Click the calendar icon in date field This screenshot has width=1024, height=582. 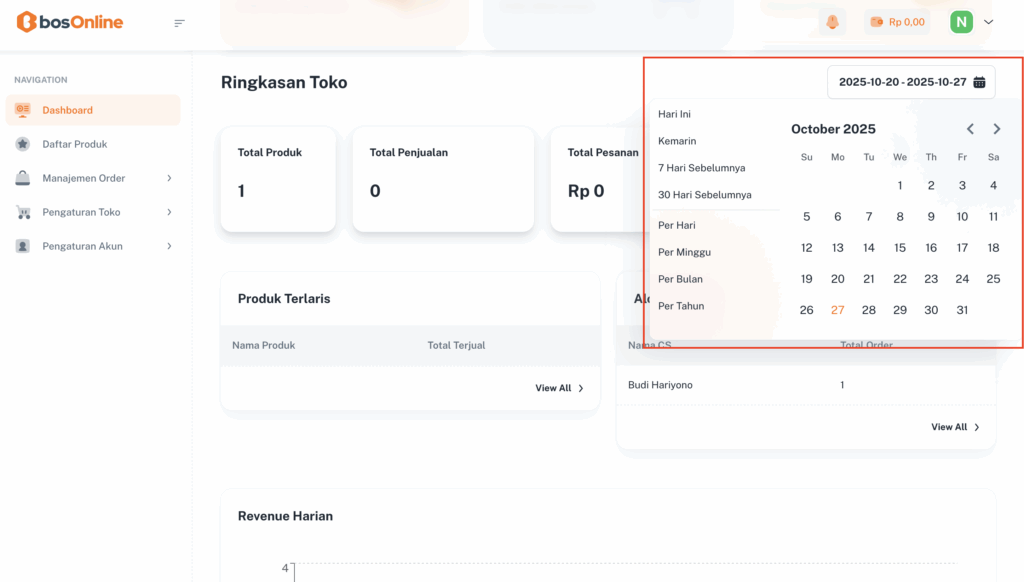[x=980, y=82]
